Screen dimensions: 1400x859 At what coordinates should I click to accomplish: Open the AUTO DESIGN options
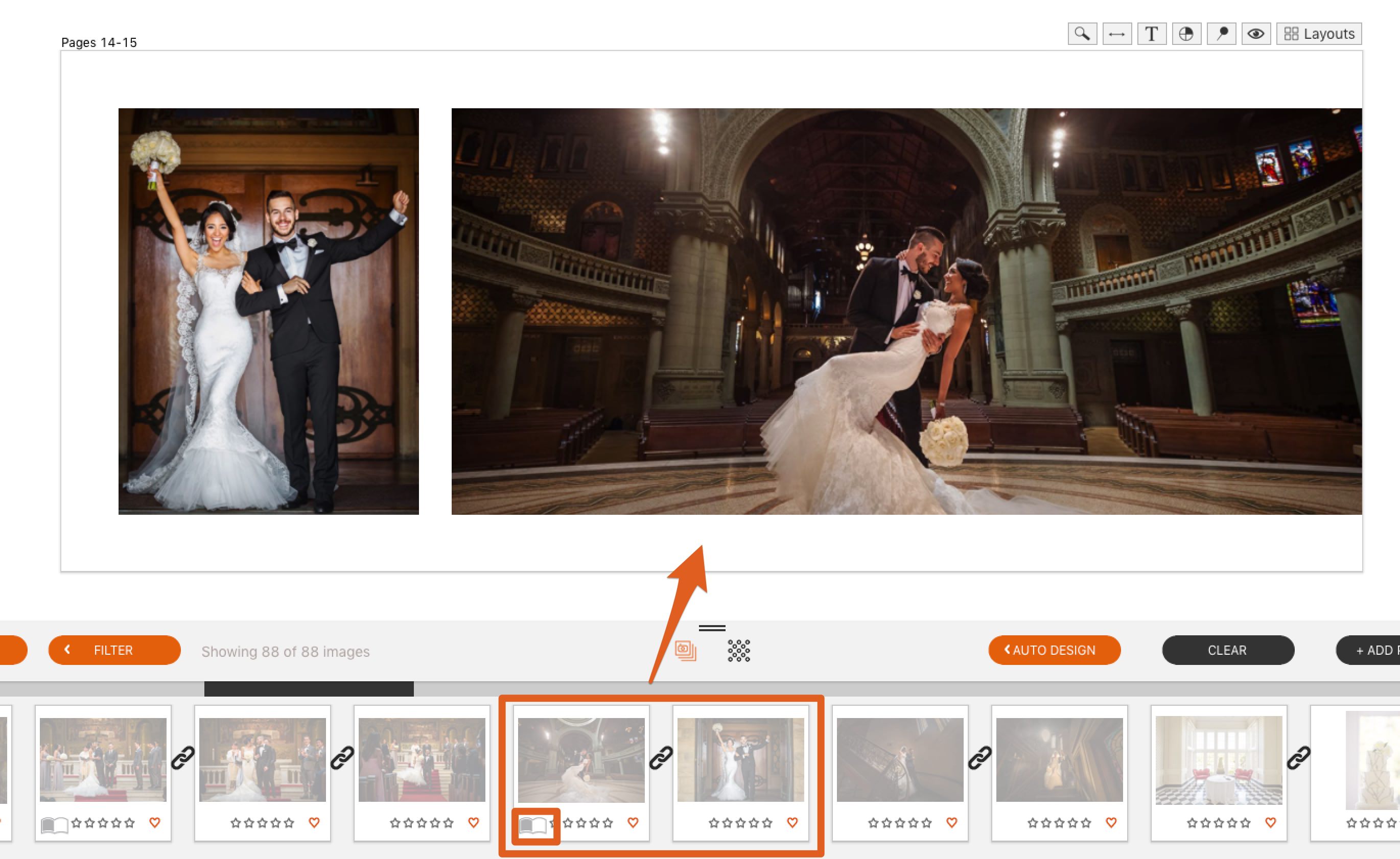point(1055,650)
